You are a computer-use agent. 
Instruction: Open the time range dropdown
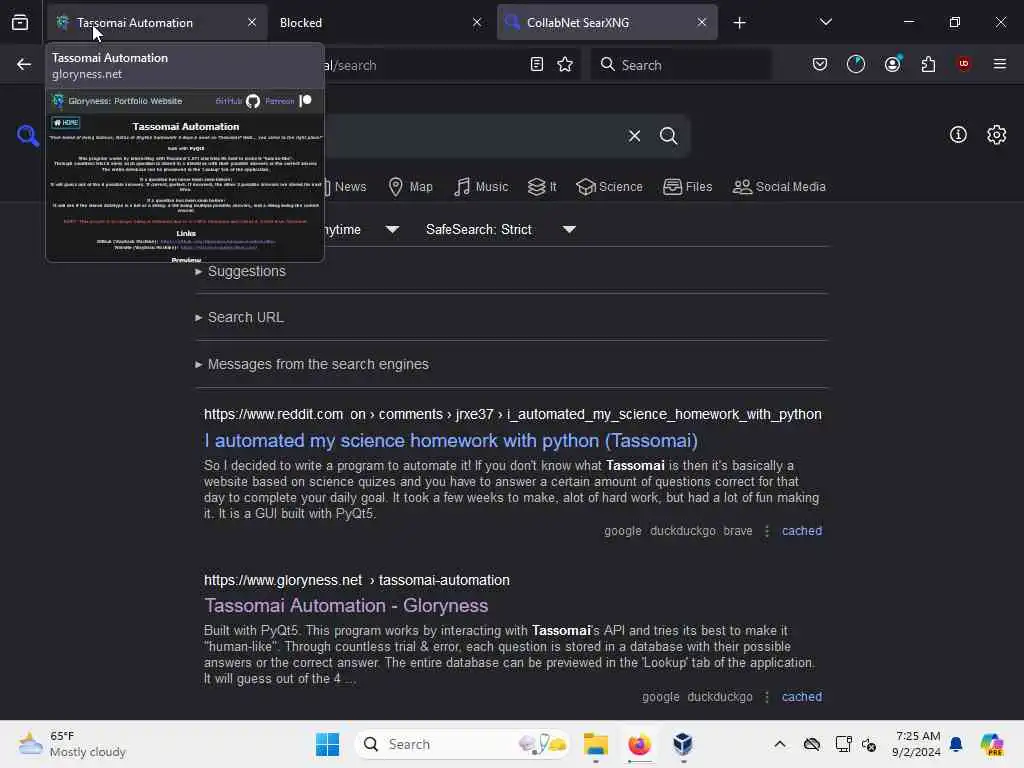pos(363,229)
